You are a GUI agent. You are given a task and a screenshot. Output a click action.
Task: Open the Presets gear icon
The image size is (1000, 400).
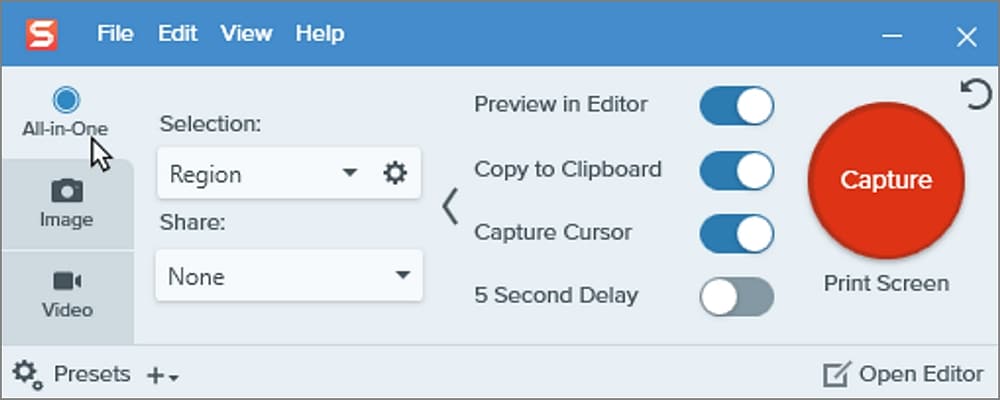27,375
